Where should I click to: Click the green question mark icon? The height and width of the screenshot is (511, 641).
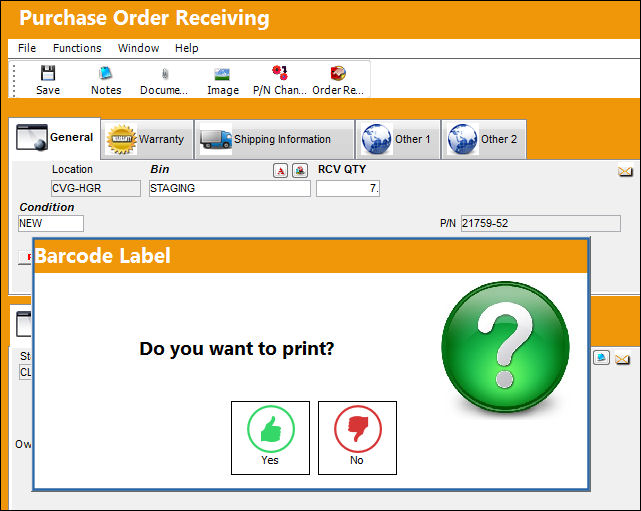[x=505, y=347]
